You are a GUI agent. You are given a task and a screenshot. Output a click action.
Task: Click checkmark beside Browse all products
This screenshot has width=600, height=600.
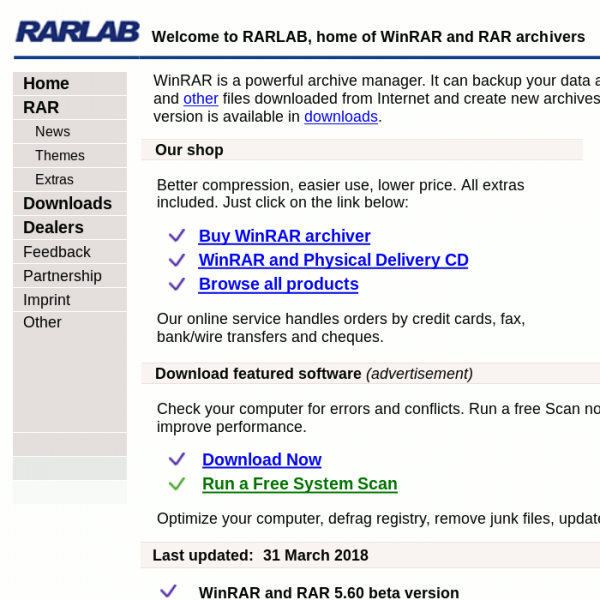click(x=177, y=284)
